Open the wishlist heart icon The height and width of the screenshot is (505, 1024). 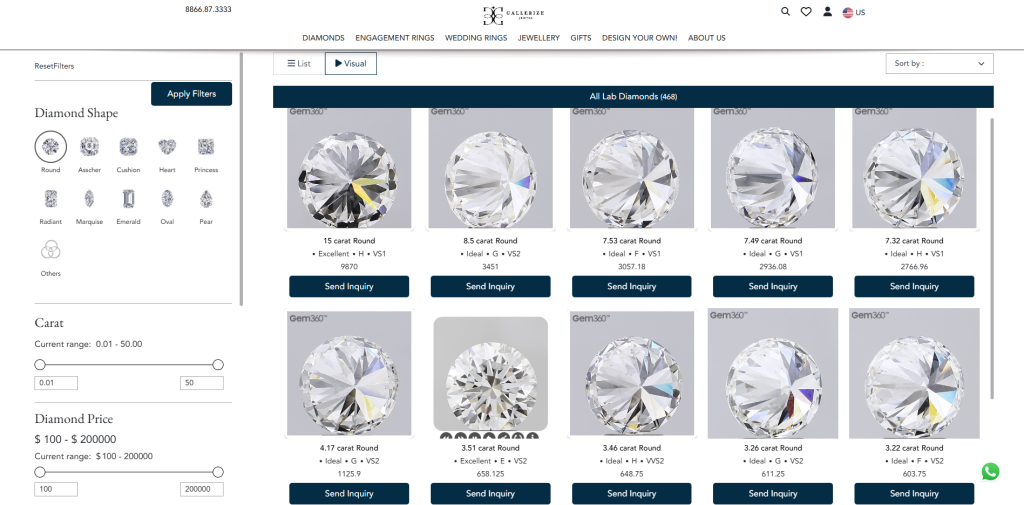click(806, 11)
